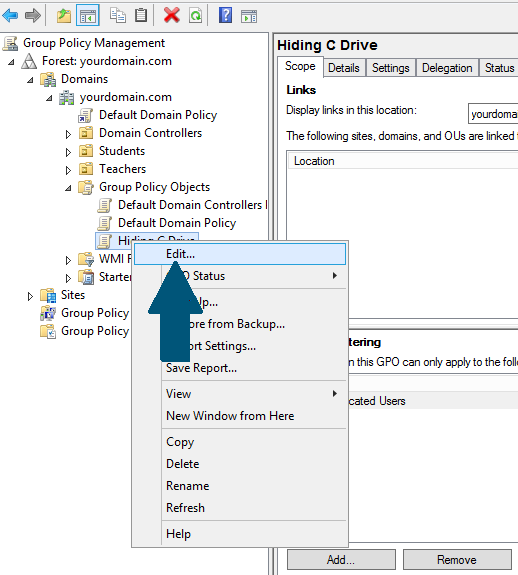Image resolution: width=518 pixels, height=575 pixels.
Task: Toggle the Show/Hide Action Pane icon
Action: 249,16
